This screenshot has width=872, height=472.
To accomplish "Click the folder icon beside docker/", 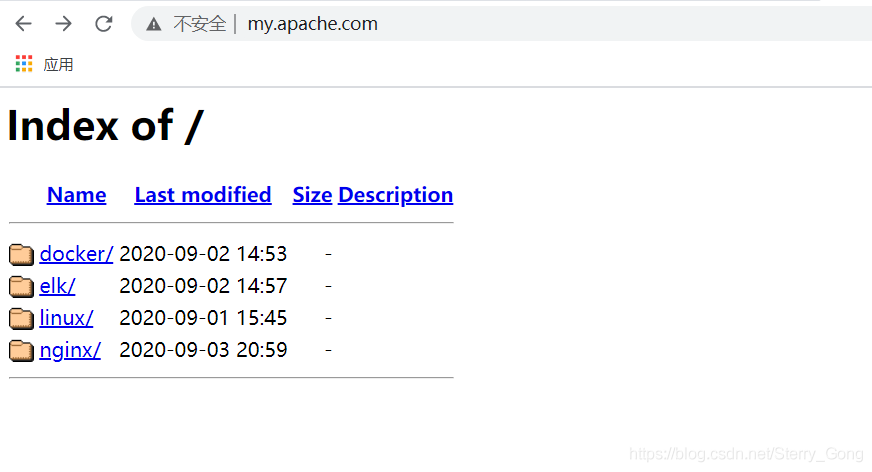I will click(22, 255).
